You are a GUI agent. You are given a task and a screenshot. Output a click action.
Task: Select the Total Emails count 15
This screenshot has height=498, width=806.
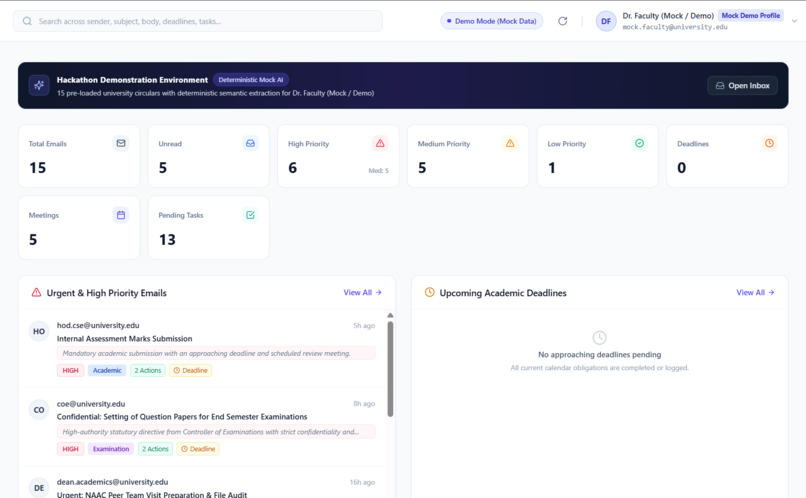click(x=38, y=168)
